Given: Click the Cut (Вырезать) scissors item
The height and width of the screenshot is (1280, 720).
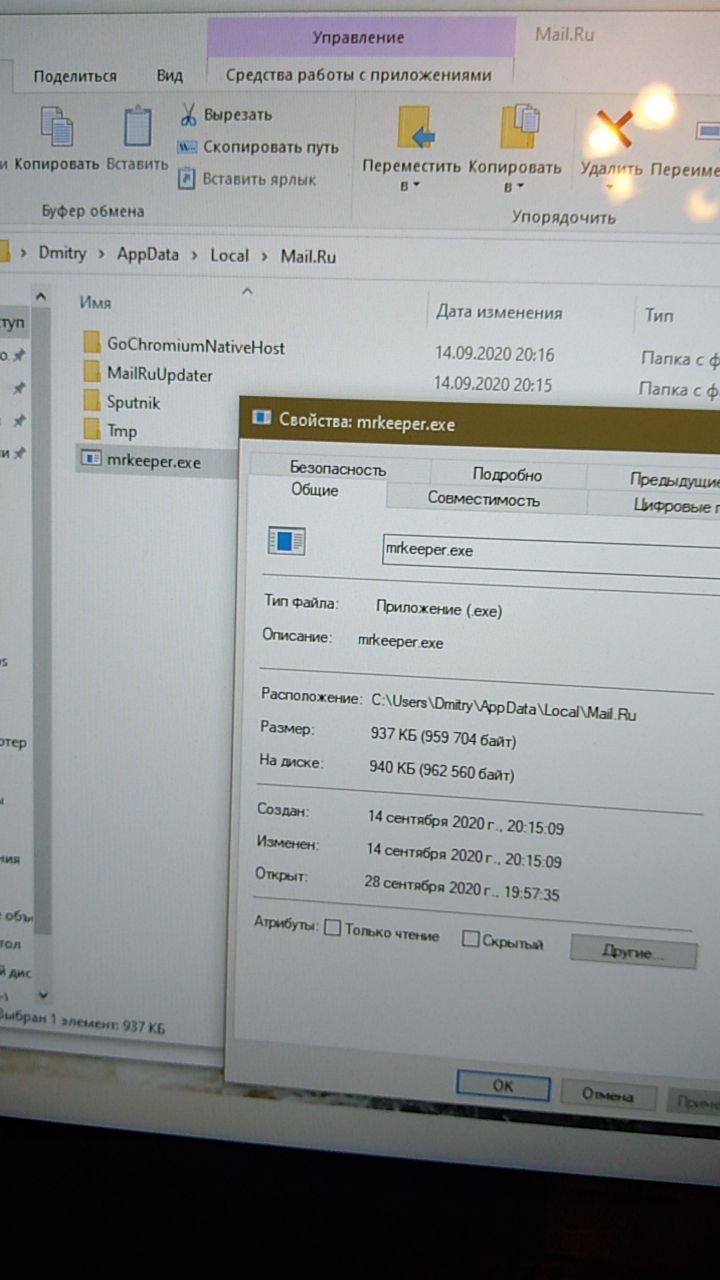Looking at the screenshot, I should [225, 114].
